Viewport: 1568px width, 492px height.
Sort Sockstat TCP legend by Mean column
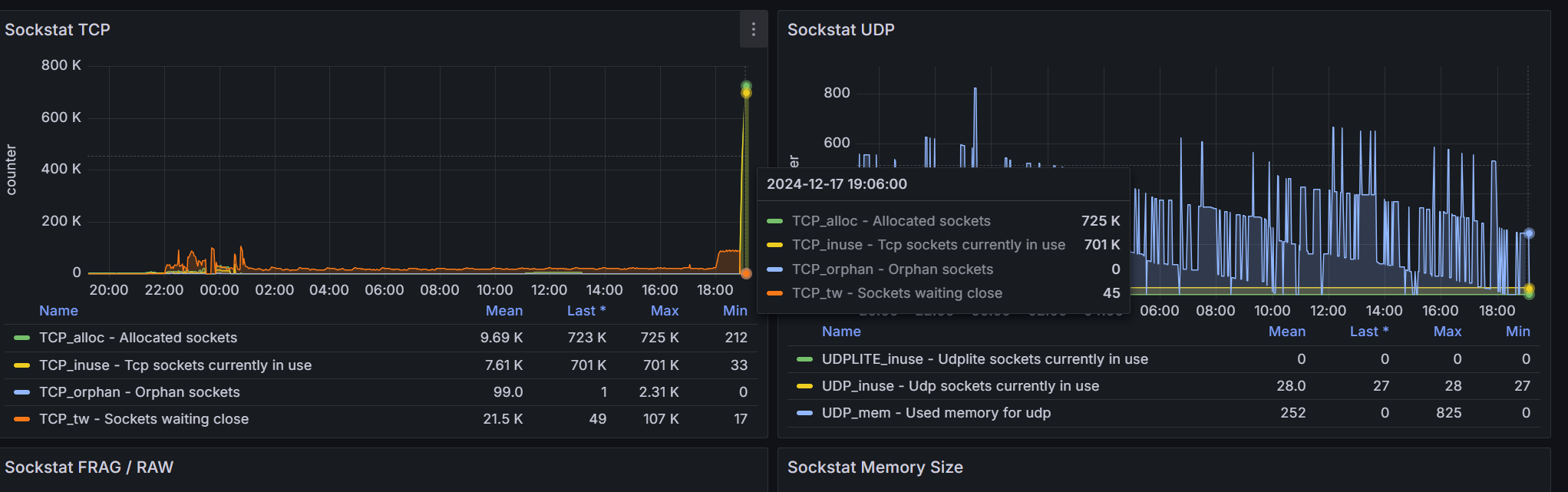(x=503, y=311)
